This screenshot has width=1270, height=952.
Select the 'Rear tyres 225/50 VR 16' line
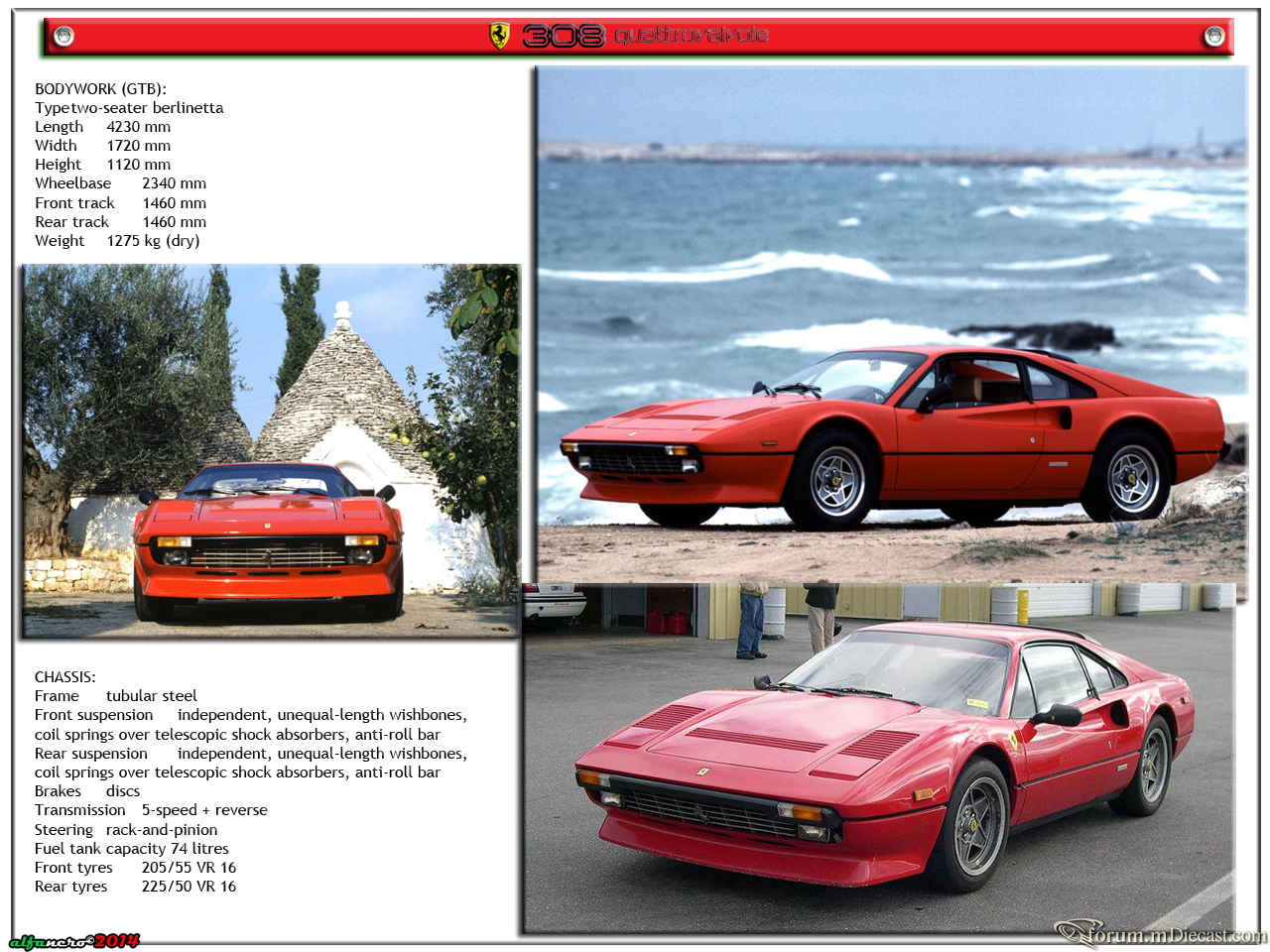point(135,887)
